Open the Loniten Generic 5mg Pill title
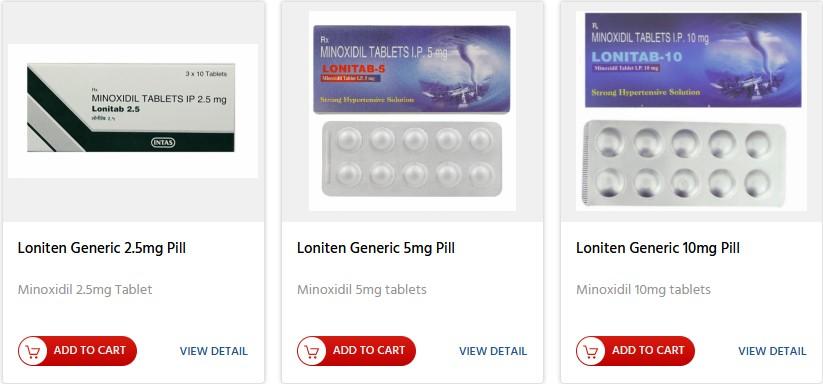 pos(376,248)
